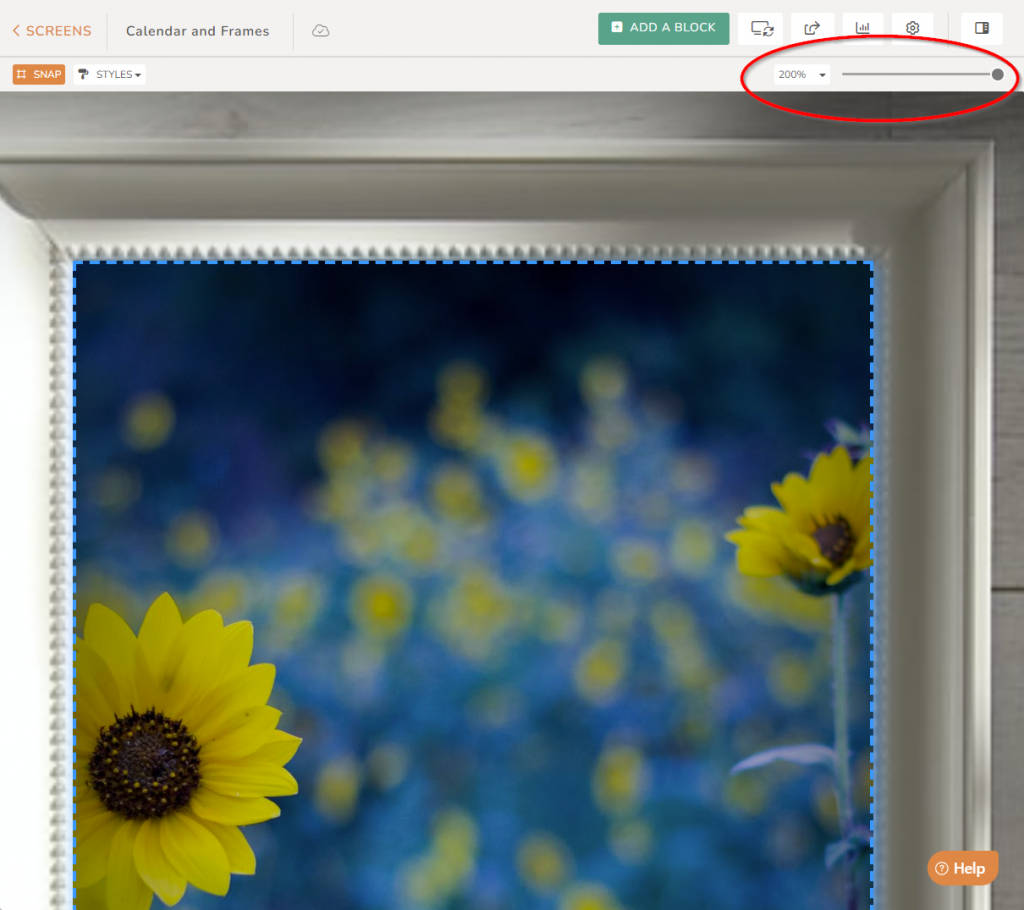Open the 200% zoom level dropdown
This screenshot has height=910, width=1024.
tap(802, 74)
